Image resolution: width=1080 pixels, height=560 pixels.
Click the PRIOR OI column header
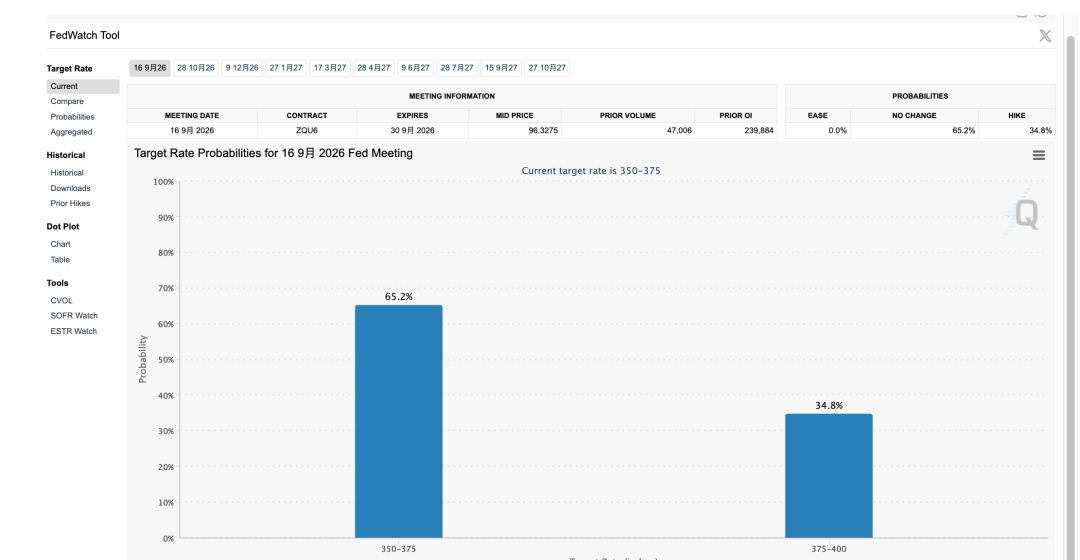click(x=736, y=116)
